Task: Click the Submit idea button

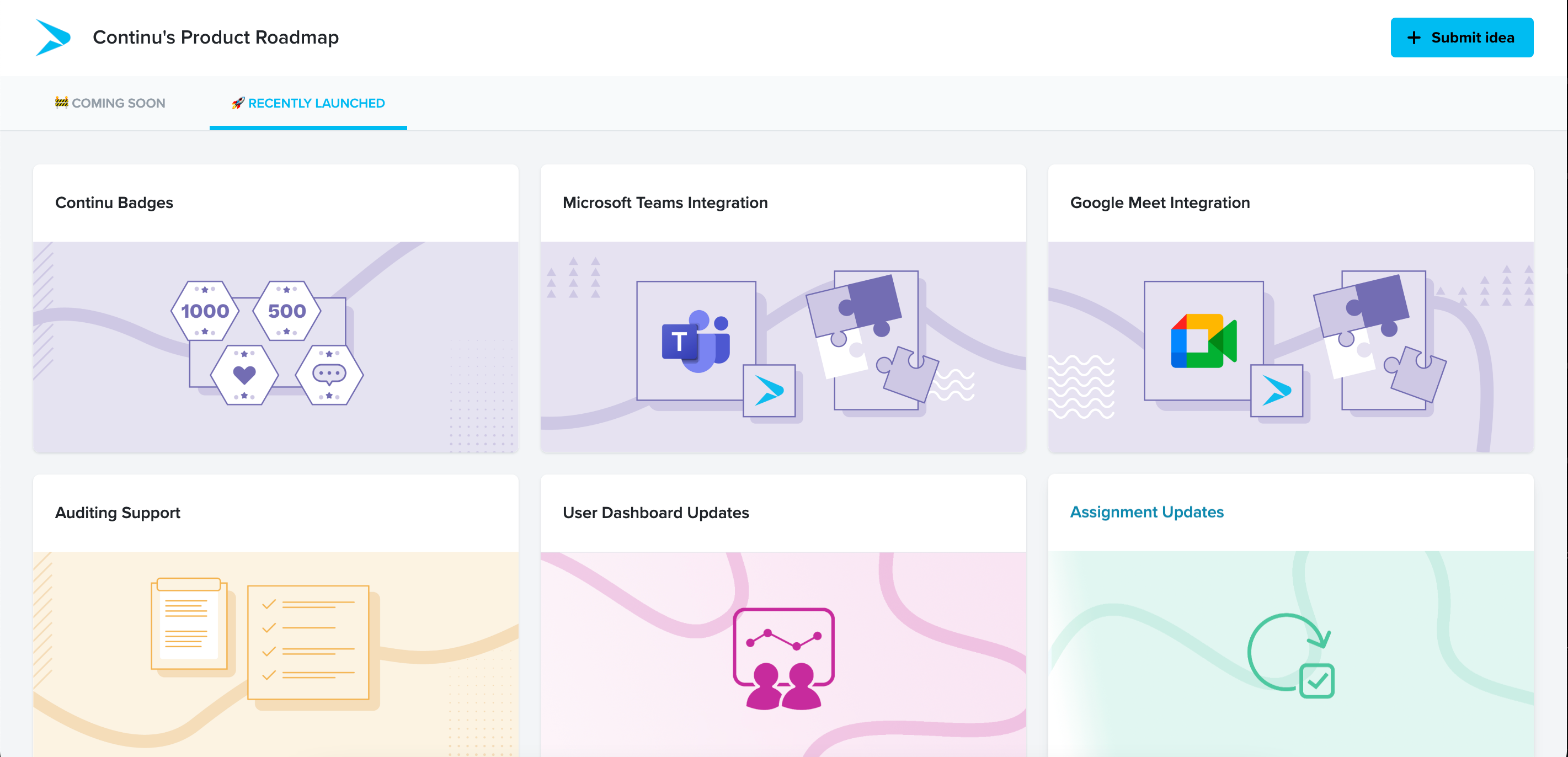Action: 1462,38
